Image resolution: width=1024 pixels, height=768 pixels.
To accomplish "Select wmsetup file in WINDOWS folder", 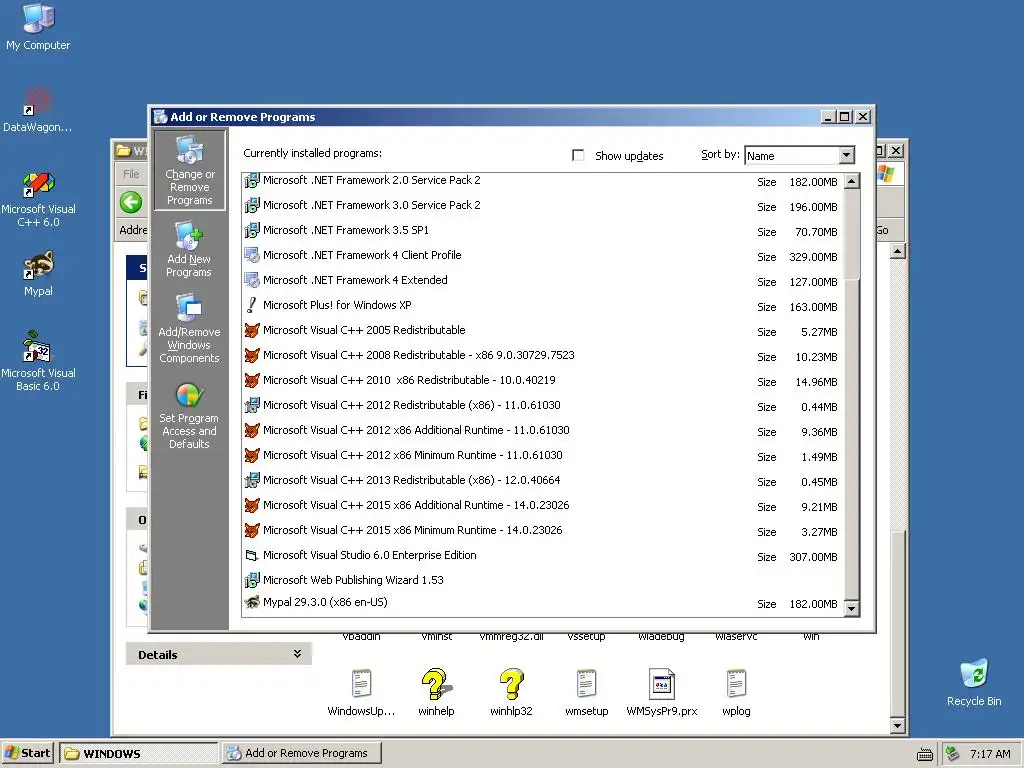I will pyautogui.click(x=586, y=692).
